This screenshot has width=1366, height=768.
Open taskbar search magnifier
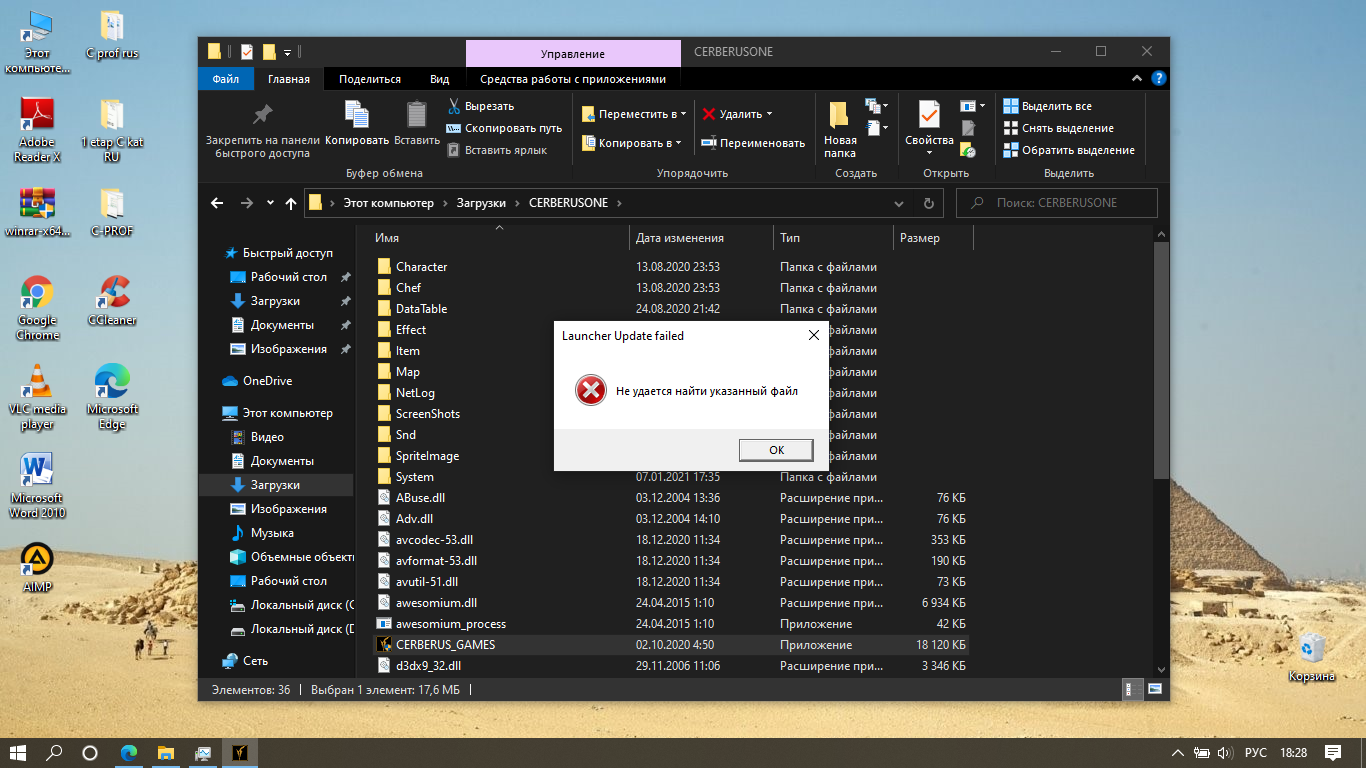[54, 753]
